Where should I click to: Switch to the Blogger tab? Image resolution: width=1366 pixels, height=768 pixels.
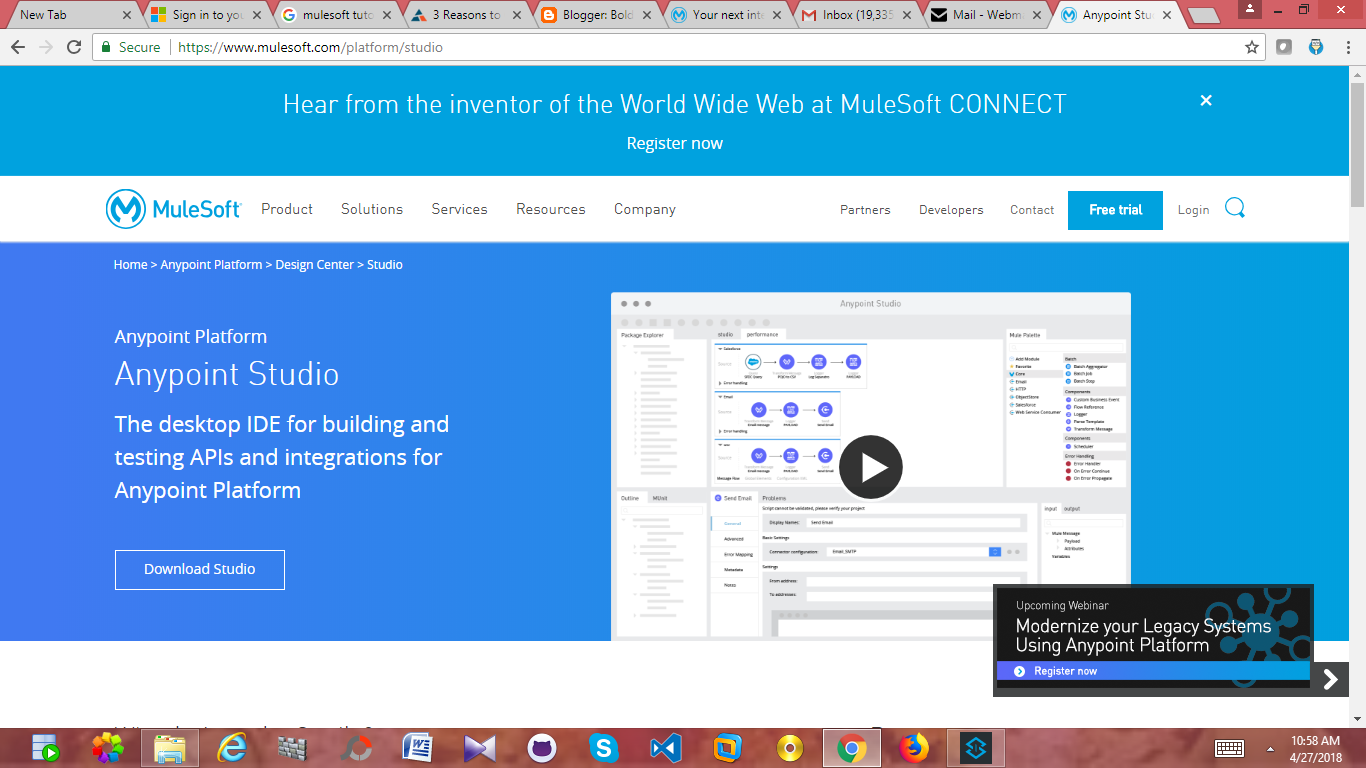pyautogui.click(x=595, y=15)
